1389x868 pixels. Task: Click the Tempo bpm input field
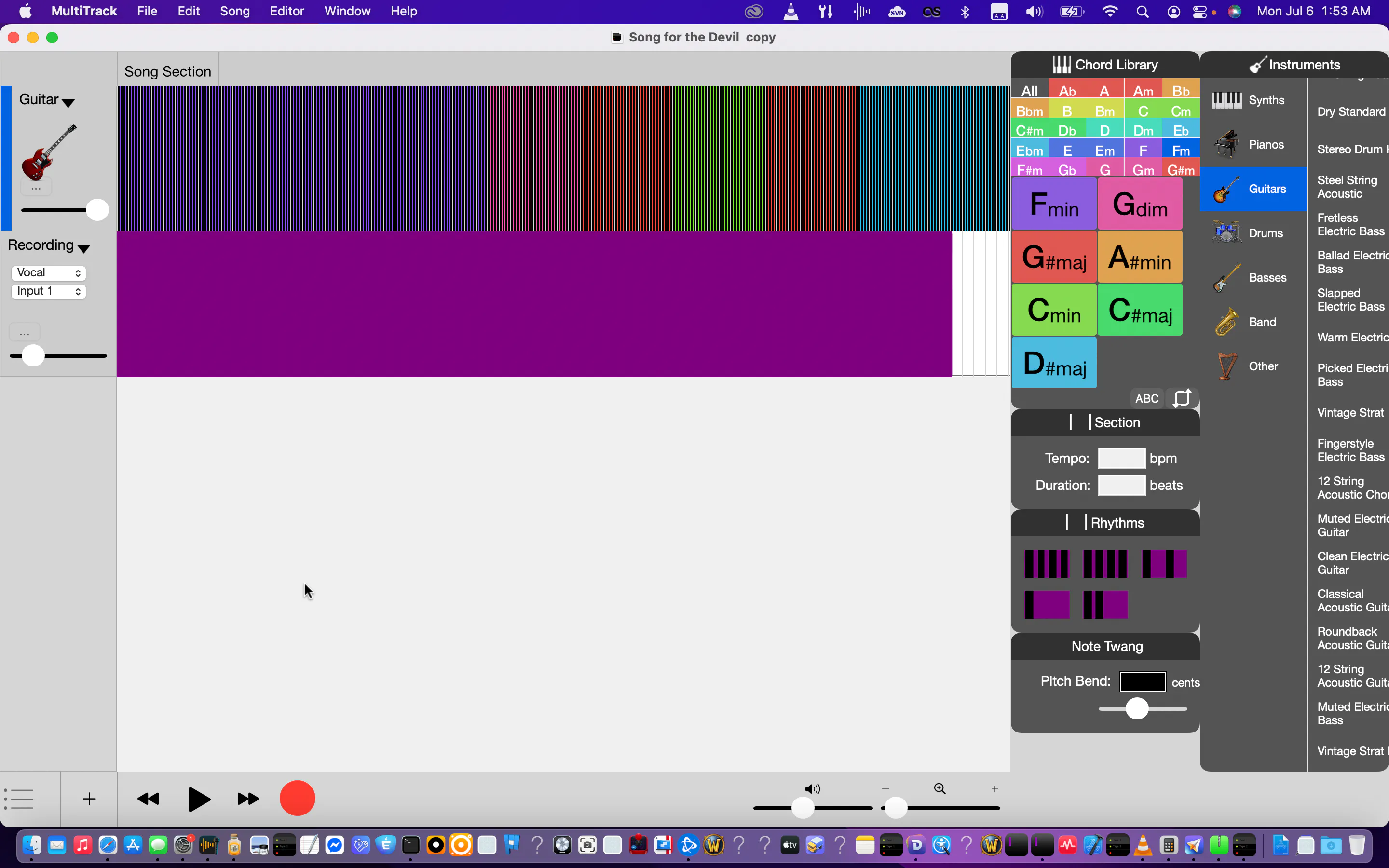click(1121, 458)
